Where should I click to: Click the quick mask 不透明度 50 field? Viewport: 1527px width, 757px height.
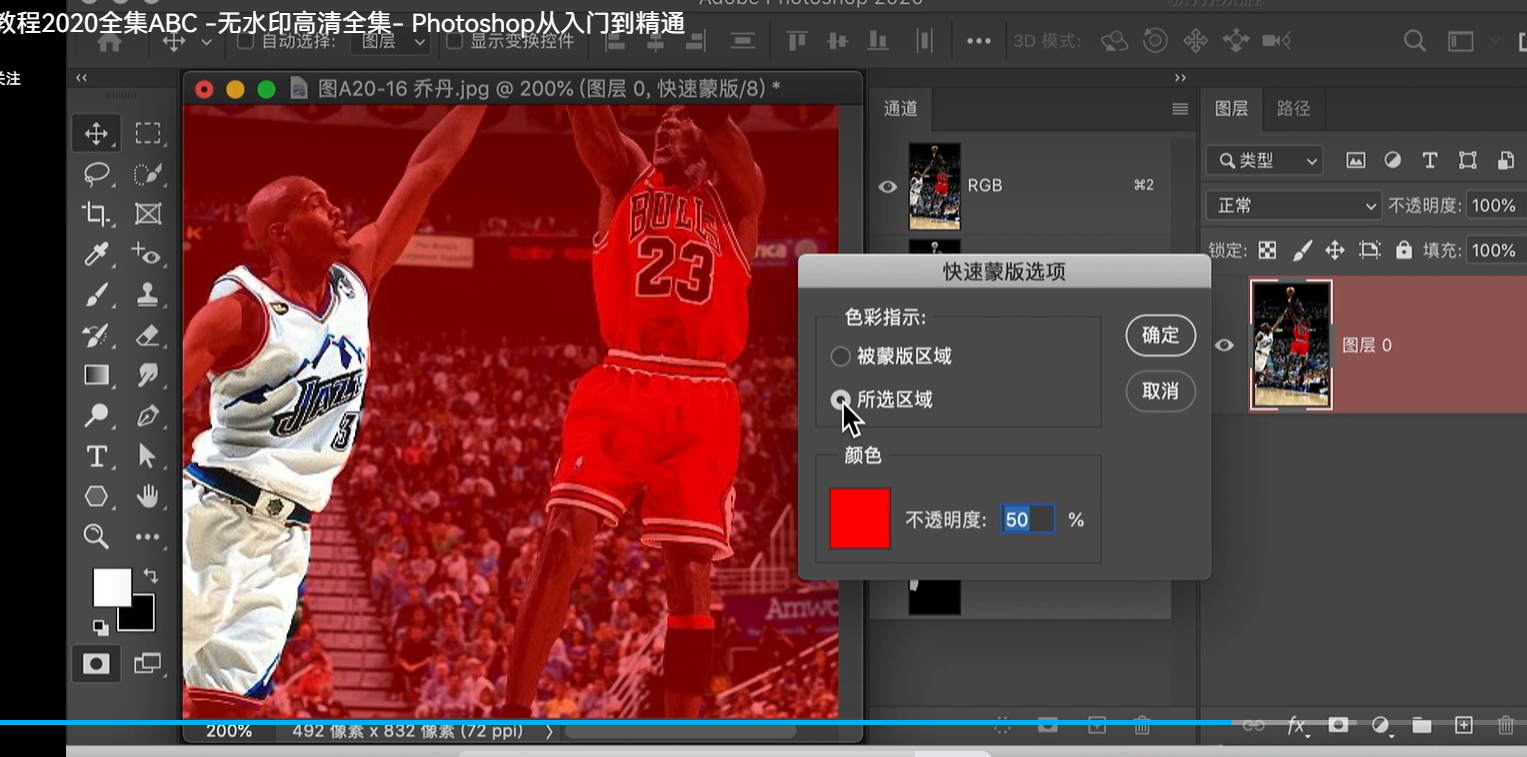[1027, 520]
